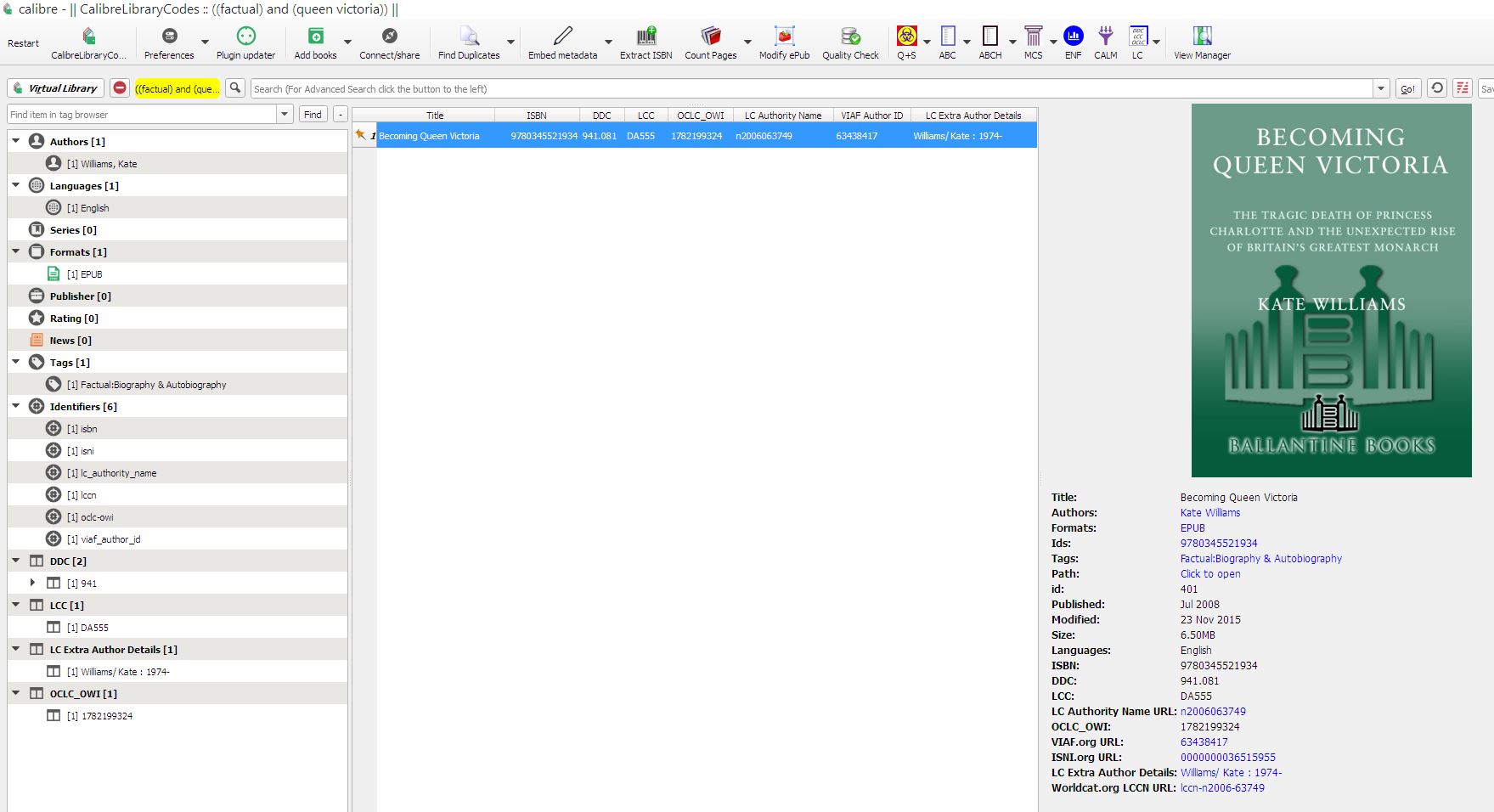Click the Becoming Queen Victoria cover image
1494x812 pixels.
point(1331,290)
